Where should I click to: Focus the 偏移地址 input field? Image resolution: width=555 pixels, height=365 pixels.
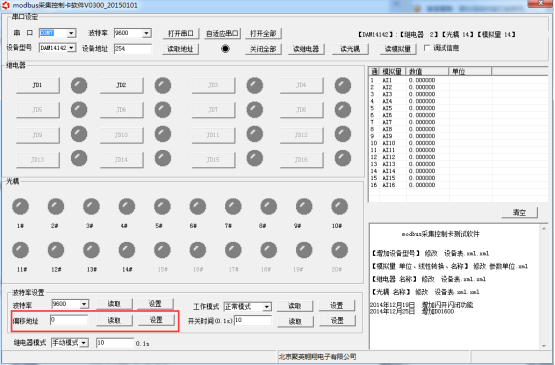point(69,320)
